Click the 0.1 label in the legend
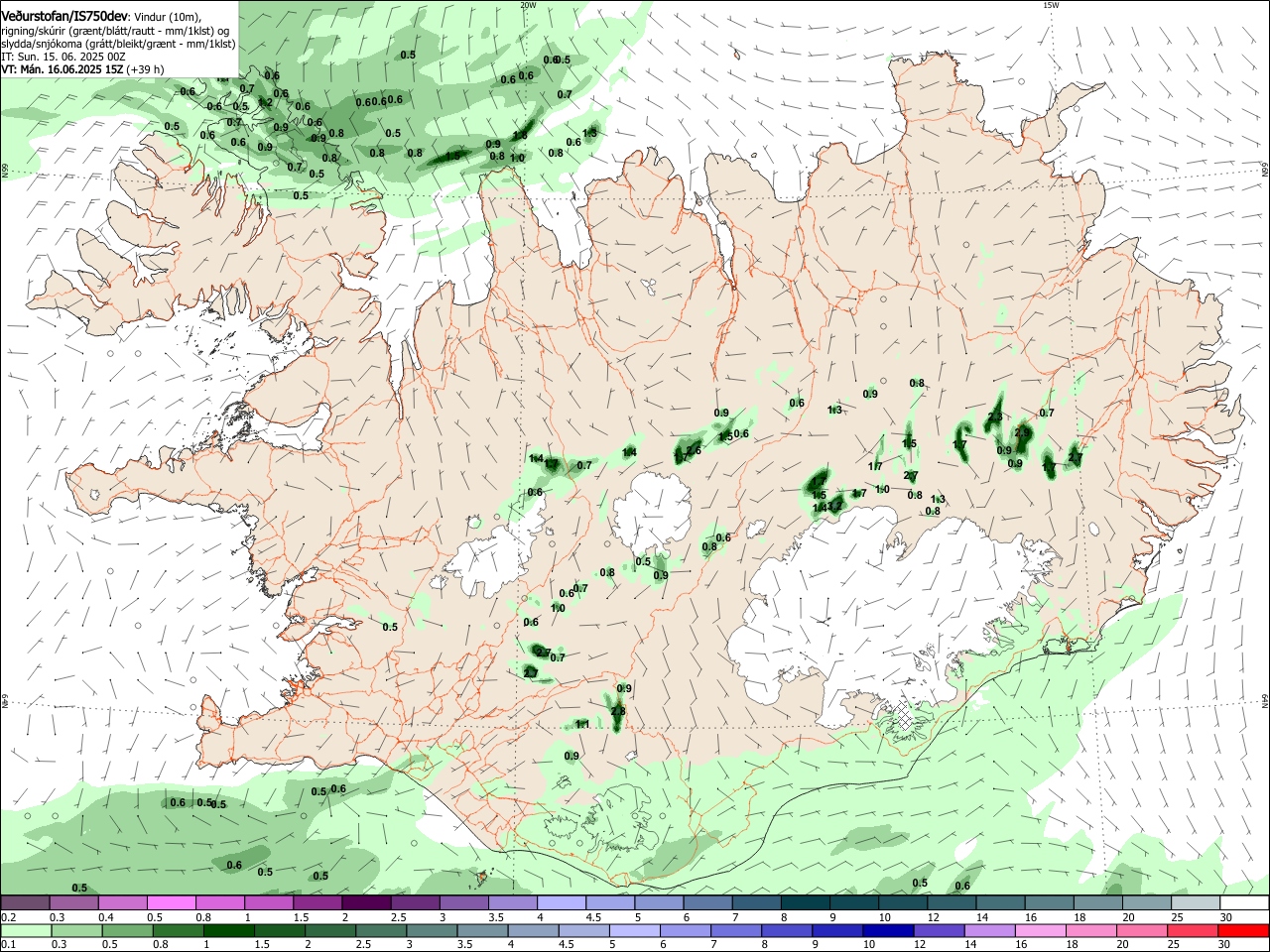The height and width of the screenshot is (952, 1270). (x=8, y=944)
